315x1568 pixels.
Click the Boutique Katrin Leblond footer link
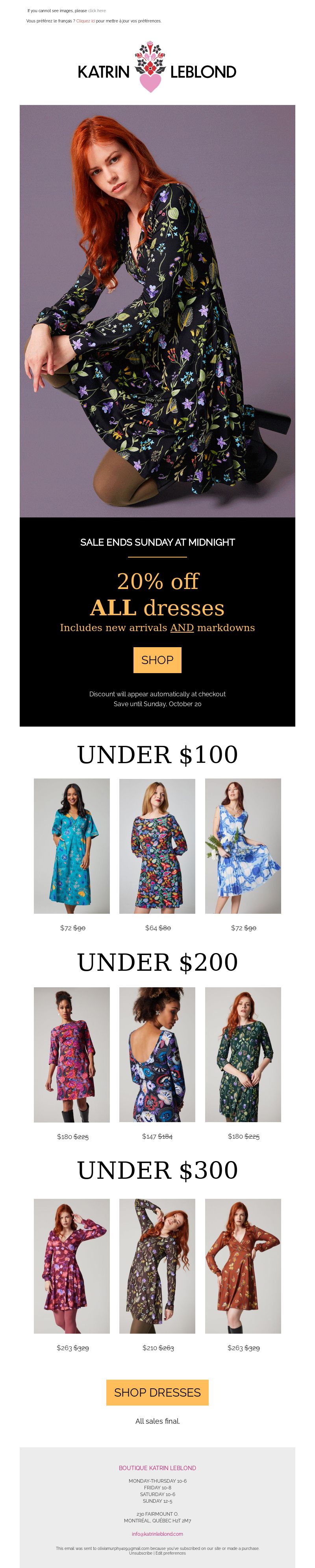click(x=157, y=1468)
